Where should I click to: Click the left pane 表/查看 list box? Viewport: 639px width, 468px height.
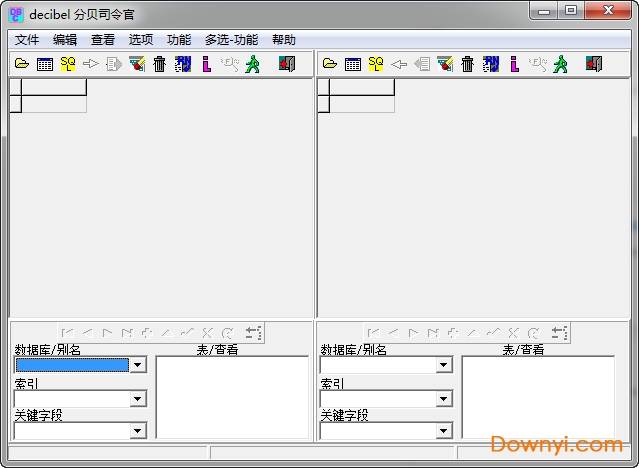232,397
